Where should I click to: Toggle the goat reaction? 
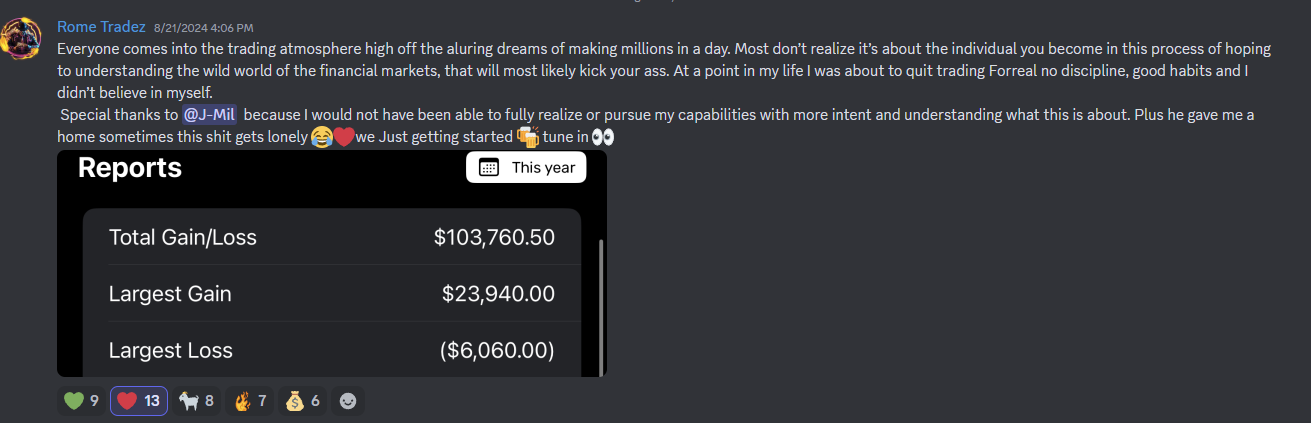[x=196, y=401]
